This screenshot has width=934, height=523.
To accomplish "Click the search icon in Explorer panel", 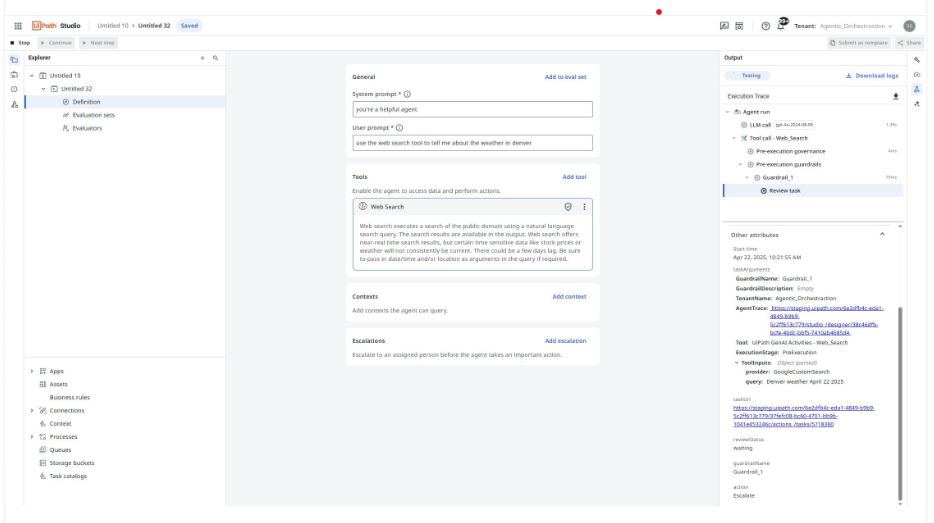I will pos(215,58).
